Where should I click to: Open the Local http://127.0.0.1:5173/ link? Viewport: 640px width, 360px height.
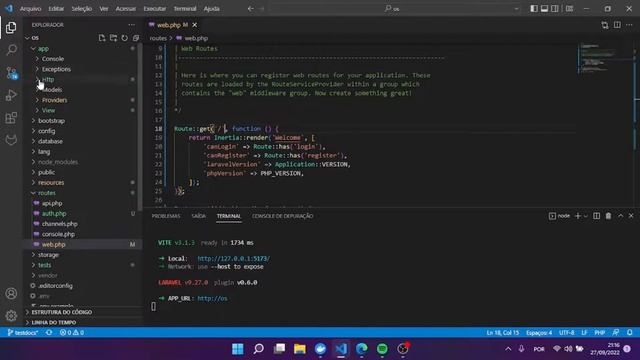233,259
